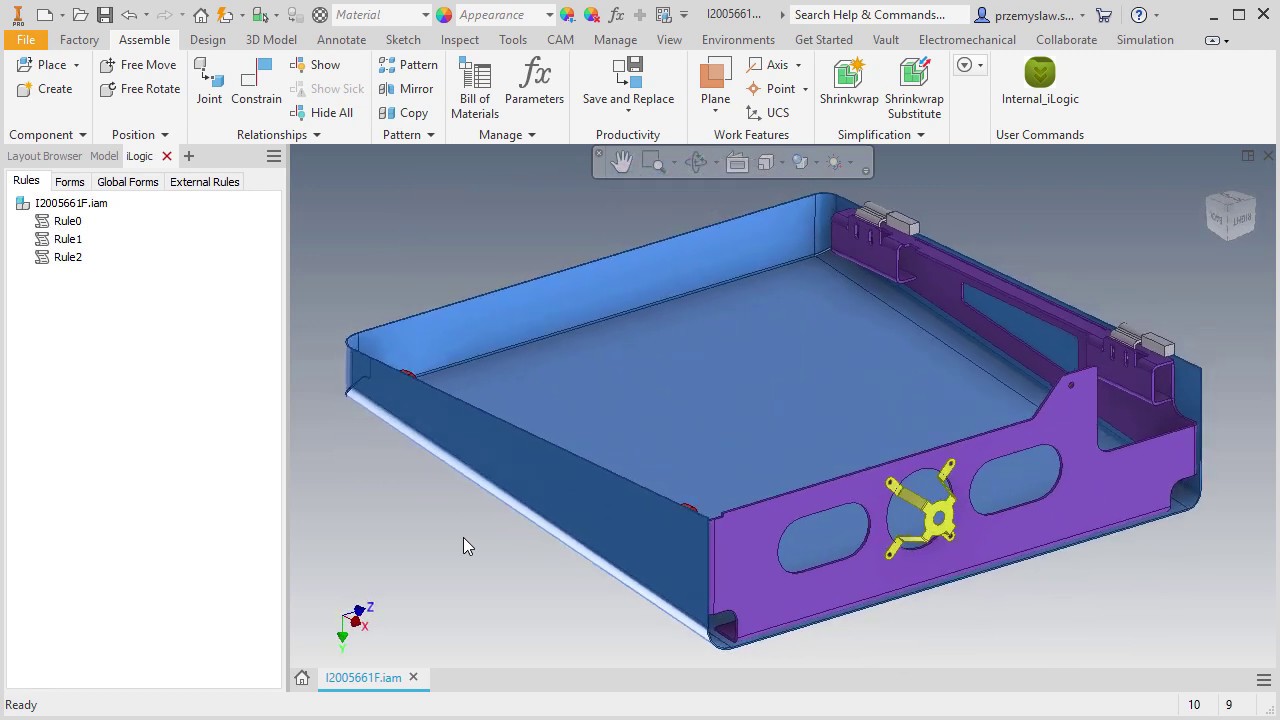The width and height of the screenshot is (1280, 720).
Task: Close the I2005661F.iam document tab
Action: point(413,678)
